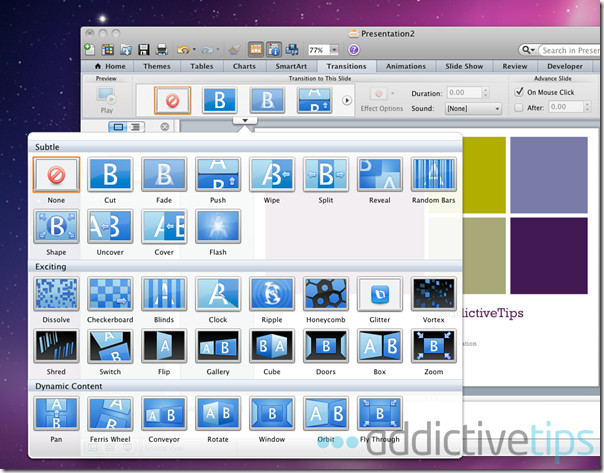Open the Tables tab
This screenshot has width=604, height=473.
[x=202, y=66]
